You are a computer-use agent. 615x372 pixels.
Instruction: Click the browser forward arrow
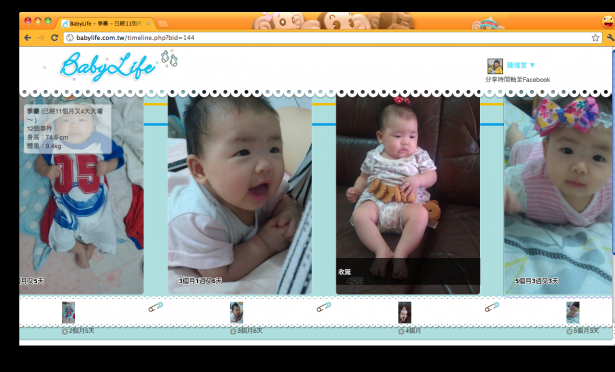tap(41, 38)
